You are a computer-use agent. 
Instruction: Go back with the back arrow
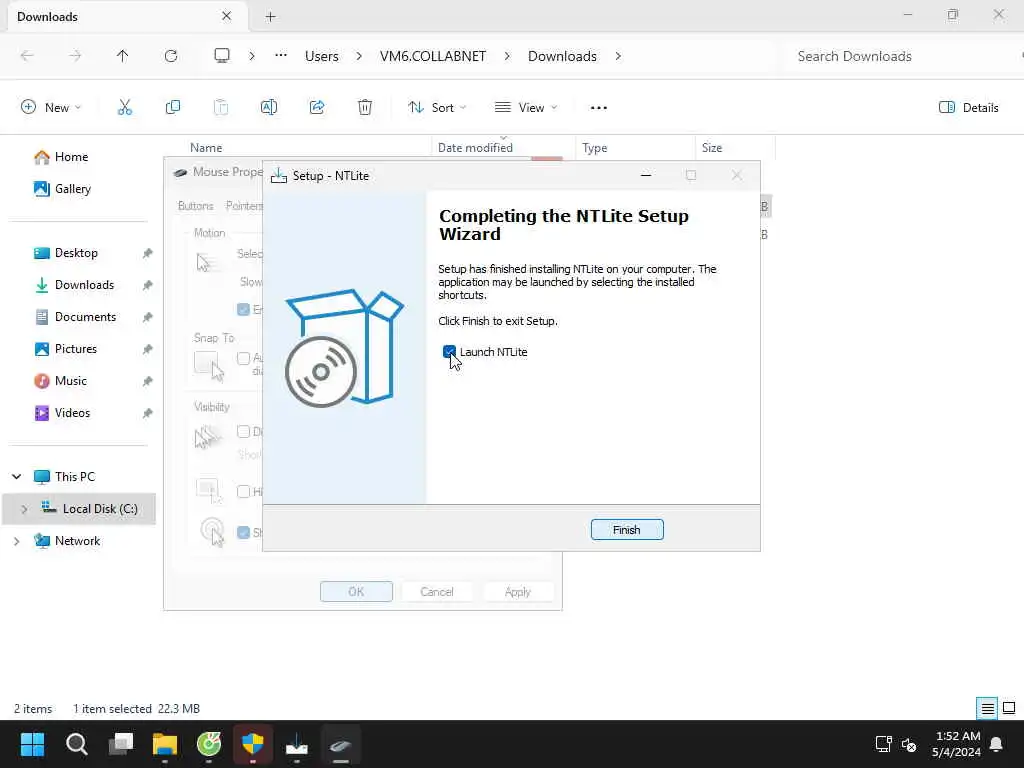(27, 56)
